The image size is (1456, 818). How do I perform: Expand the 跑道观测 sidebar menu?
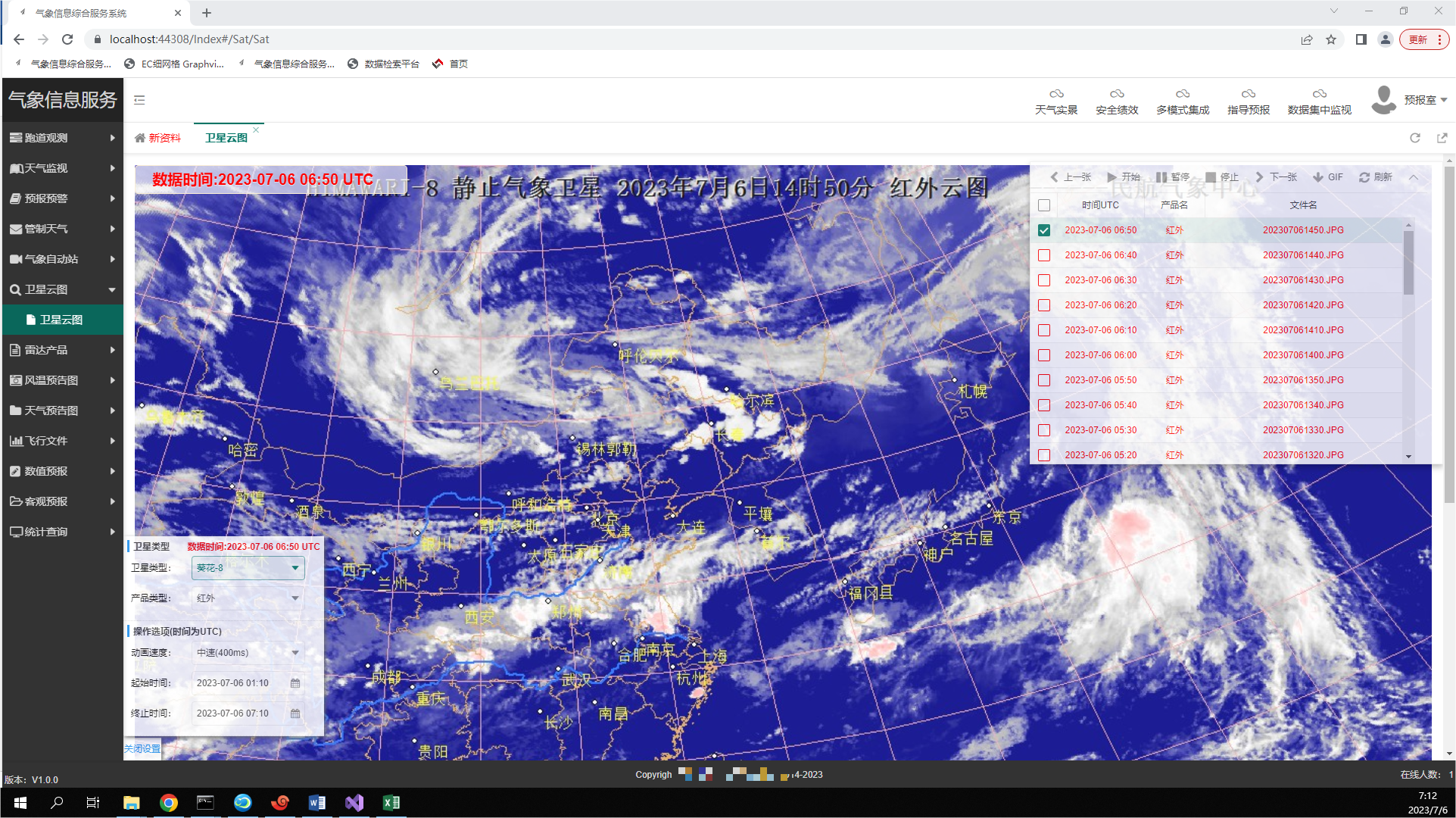point(63,138)
